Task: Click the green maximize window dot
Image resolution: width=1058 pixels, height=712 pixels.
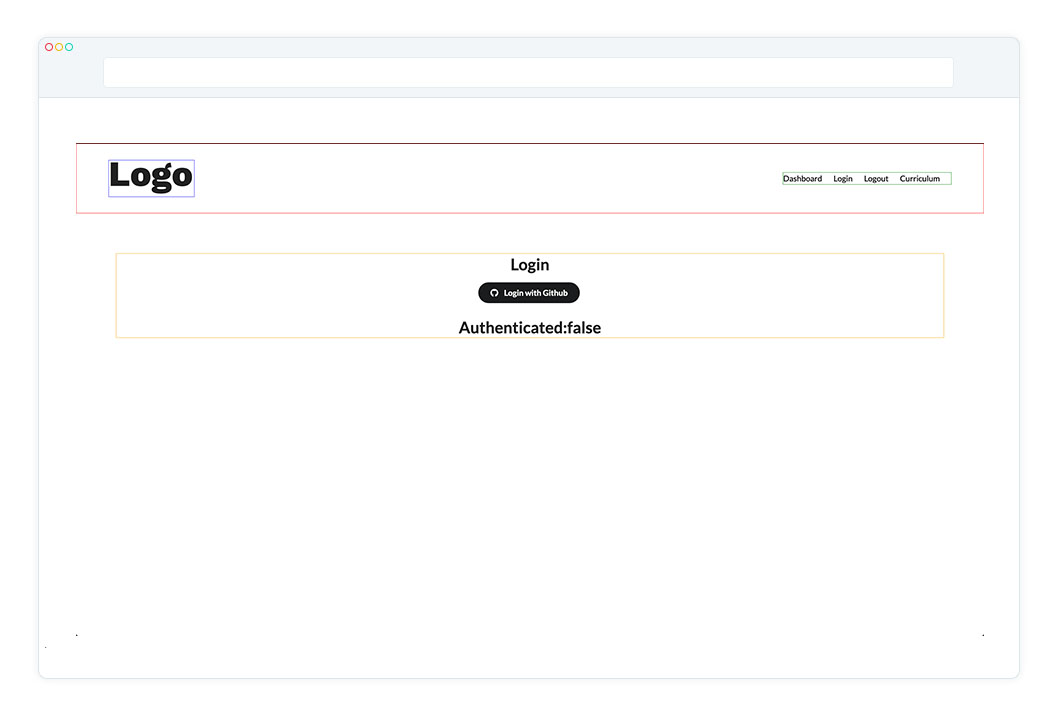Action: coord(69,47)
